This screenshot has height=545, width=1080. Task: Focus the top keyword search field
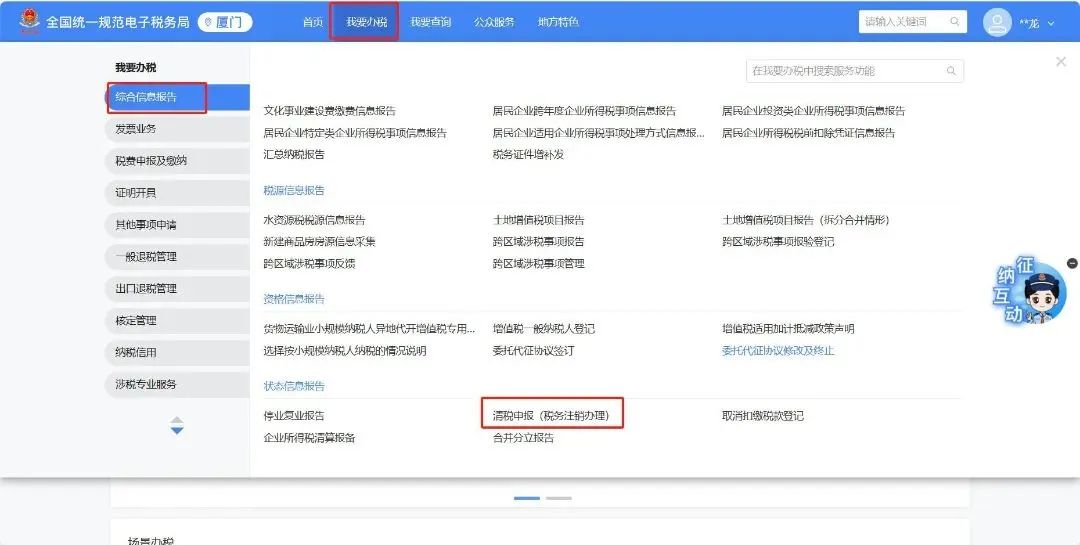(913, 21)
